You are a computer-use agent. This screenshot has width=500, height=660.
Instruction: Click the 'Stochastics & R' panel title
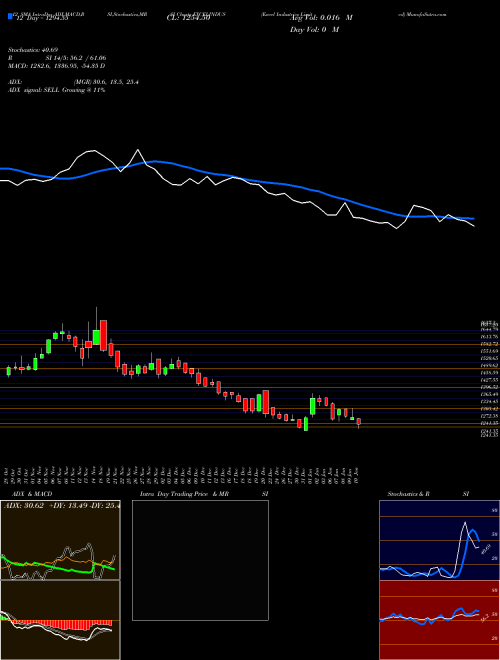pos(408,494)
